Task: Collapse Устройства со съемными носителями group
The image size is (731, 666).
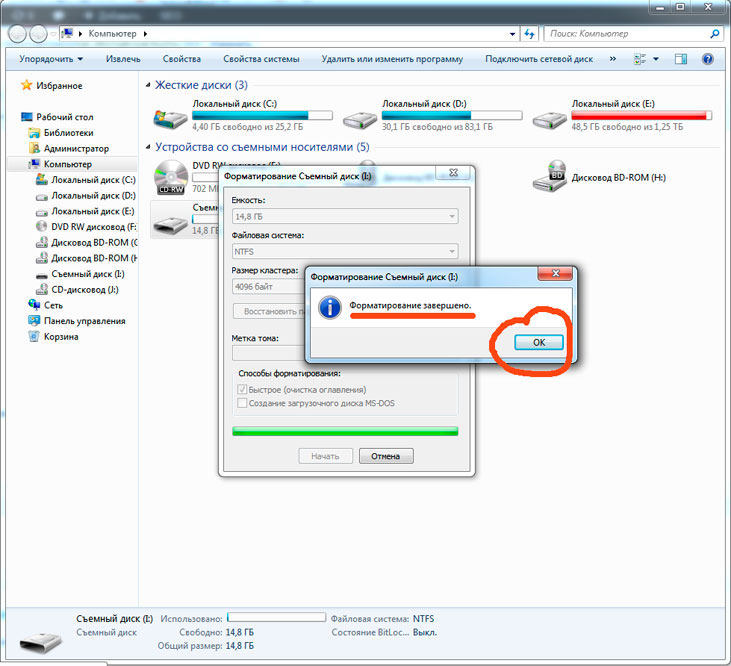Action: click(x=148, y=147)
